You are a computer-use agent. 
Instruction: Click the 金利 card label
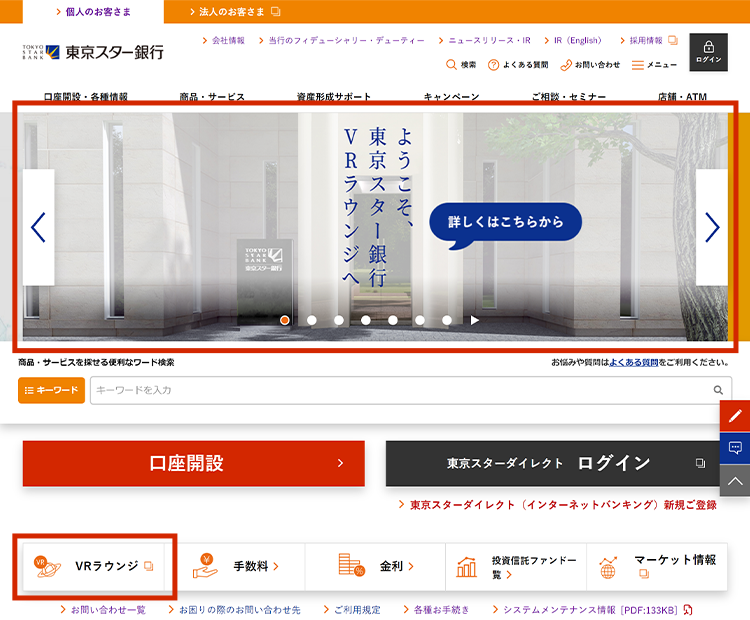(x=392, y=566)
